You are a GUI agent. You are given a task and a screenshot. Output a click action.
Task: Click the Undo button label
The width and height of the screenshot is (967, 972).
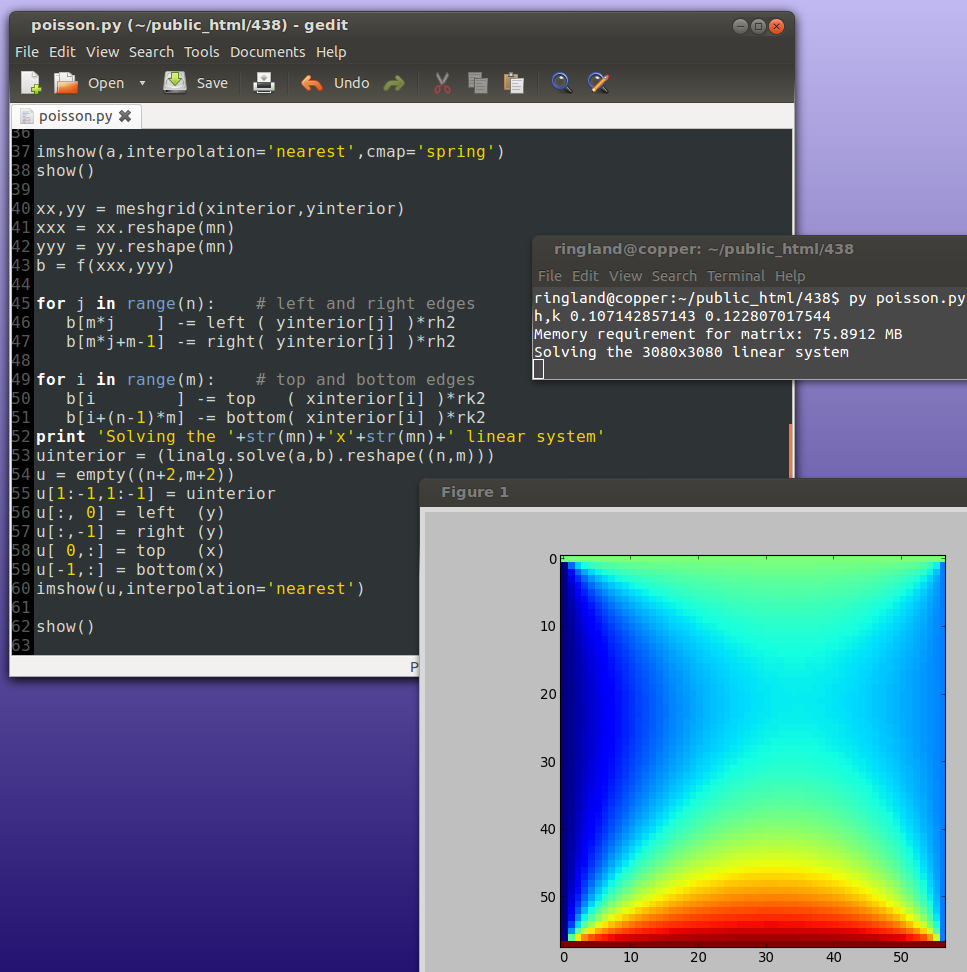tap(351, 83)
